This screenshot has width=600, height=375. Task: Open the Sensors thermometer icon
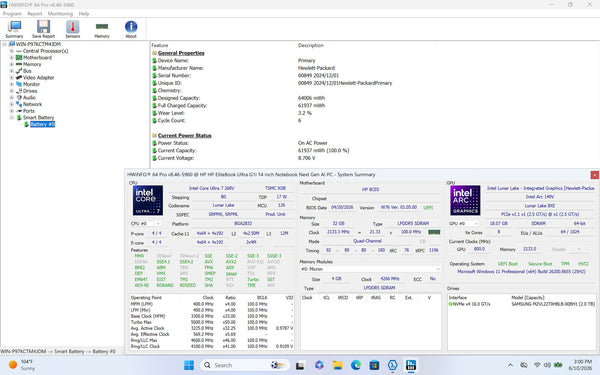tap(72, 29)
